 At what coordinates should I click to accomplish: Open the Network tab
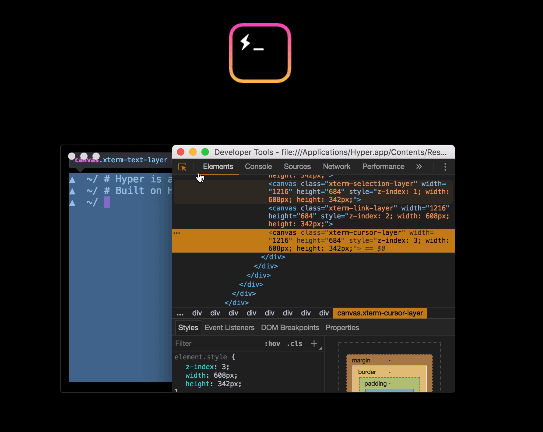tap(337, 167)
